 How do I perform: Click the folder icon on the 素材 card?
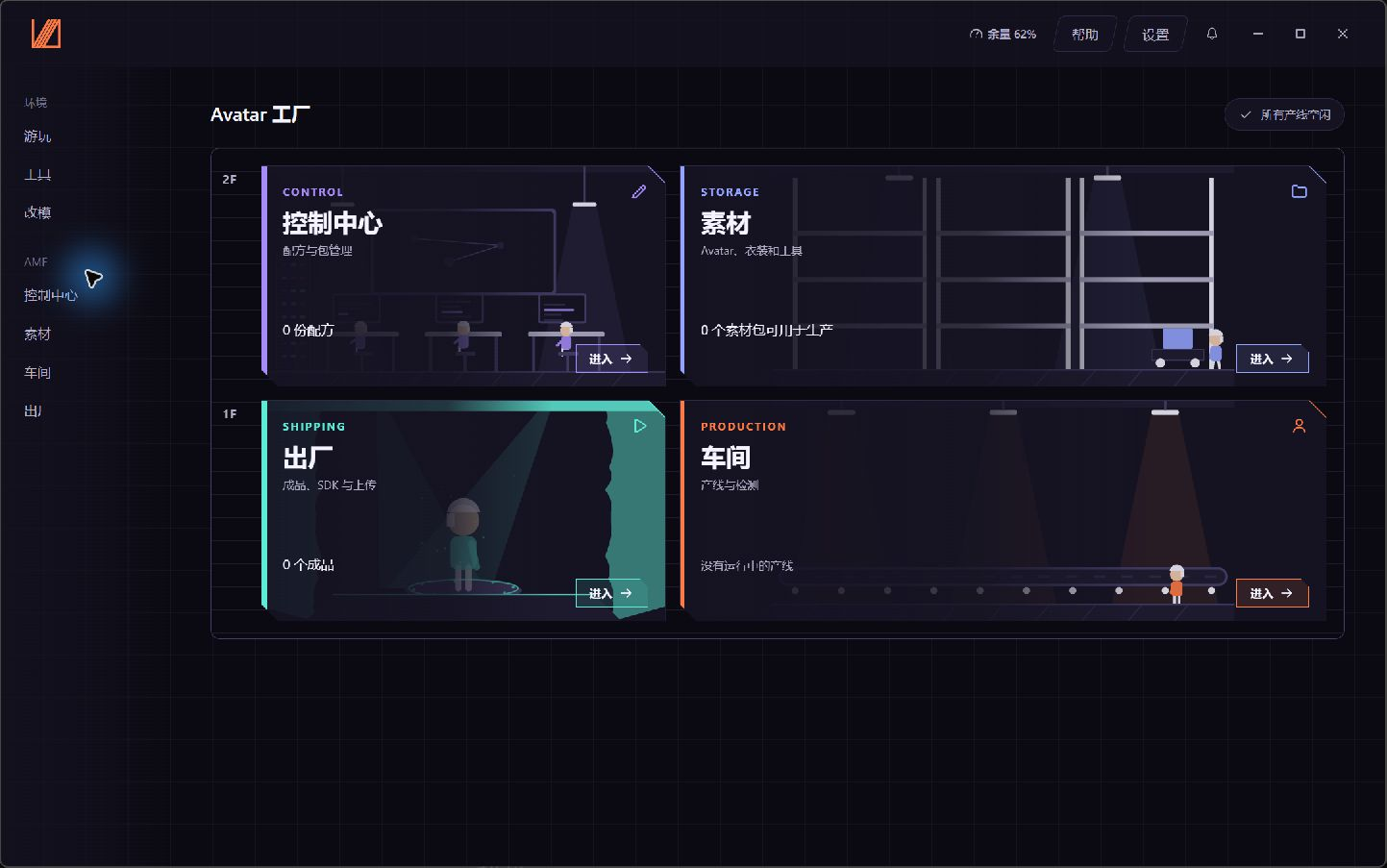[1300, 191]
